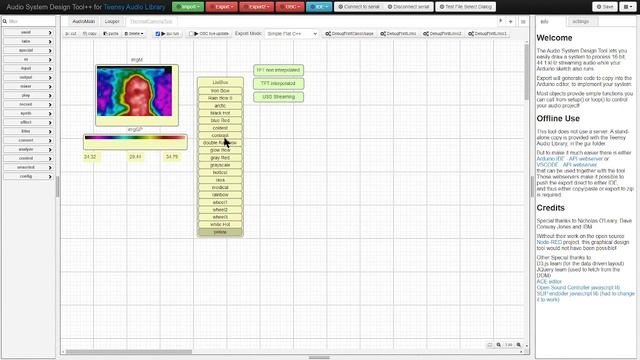Viewport: 640px width, 360px height.
Task: Open the workspace tab list icon
Action: coord(523,22)
